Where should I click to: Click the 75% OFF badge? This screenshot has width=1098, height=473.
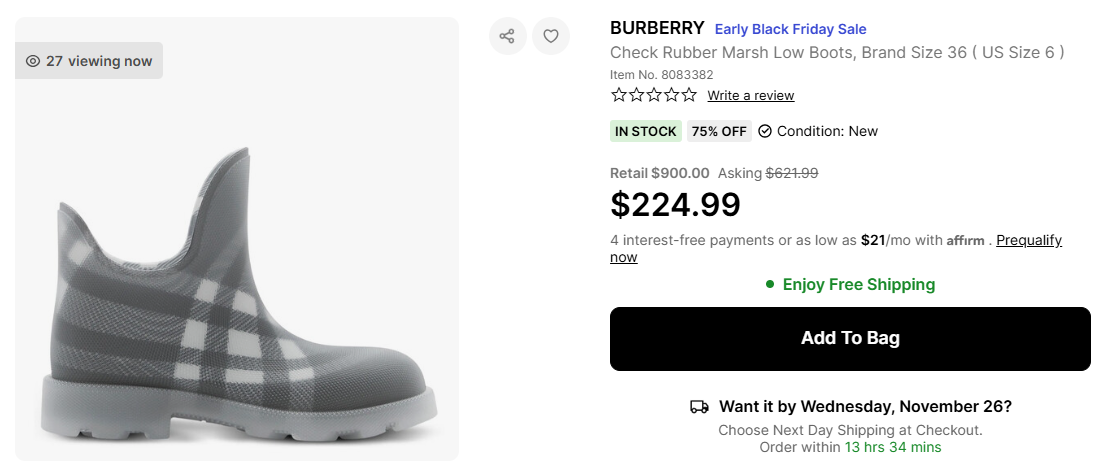coord(719,131)
